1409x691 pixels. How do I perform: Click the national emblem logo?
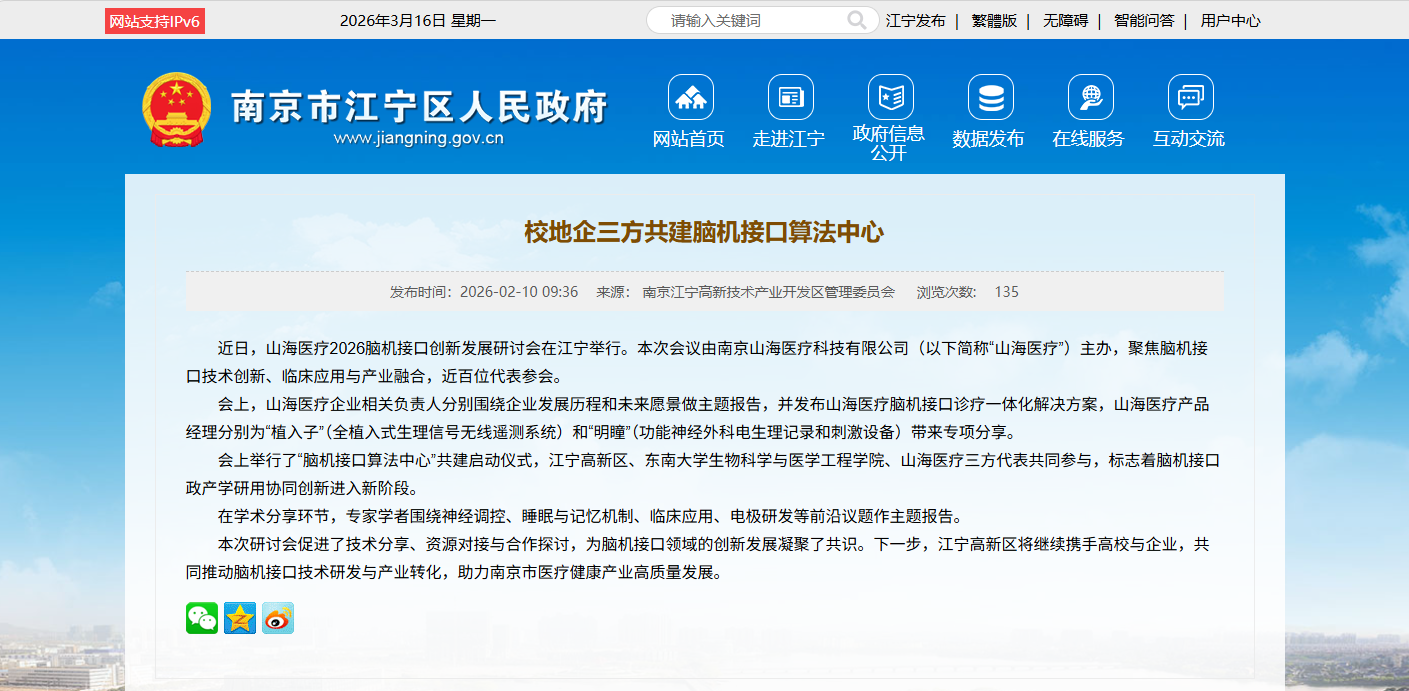(x=179, y=111)
